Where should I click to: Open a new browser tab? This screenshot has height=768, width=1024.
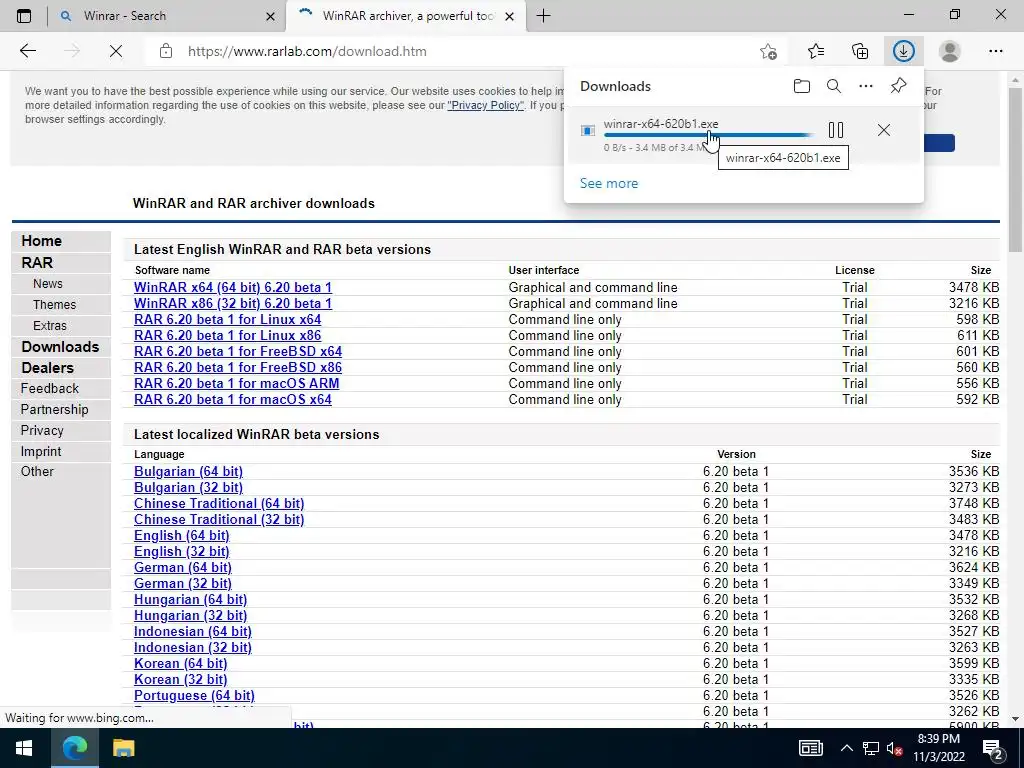pos(543,16)
